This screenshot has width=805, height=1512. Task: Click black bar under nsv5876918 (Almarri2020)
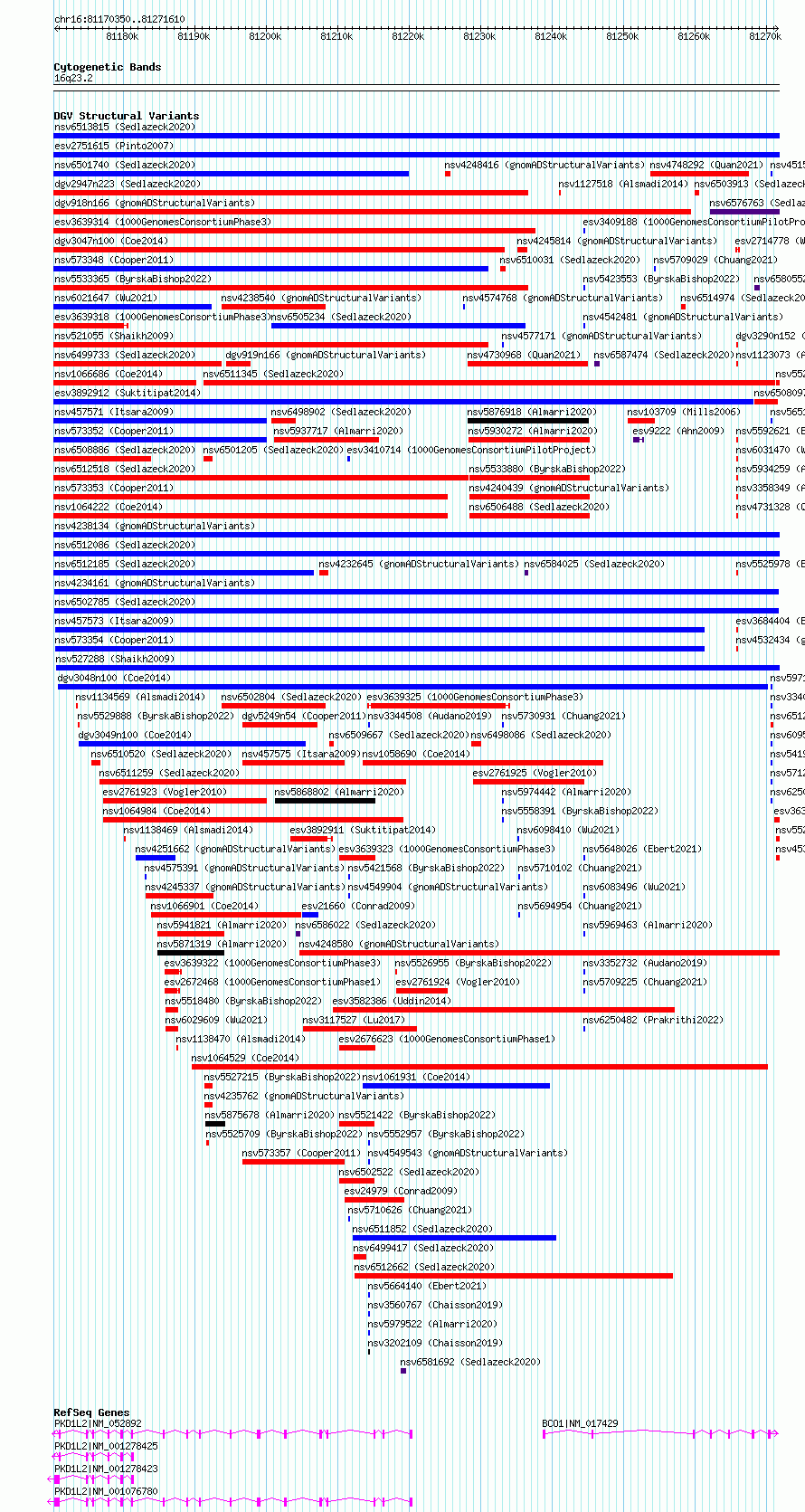(x=528, y=421)
